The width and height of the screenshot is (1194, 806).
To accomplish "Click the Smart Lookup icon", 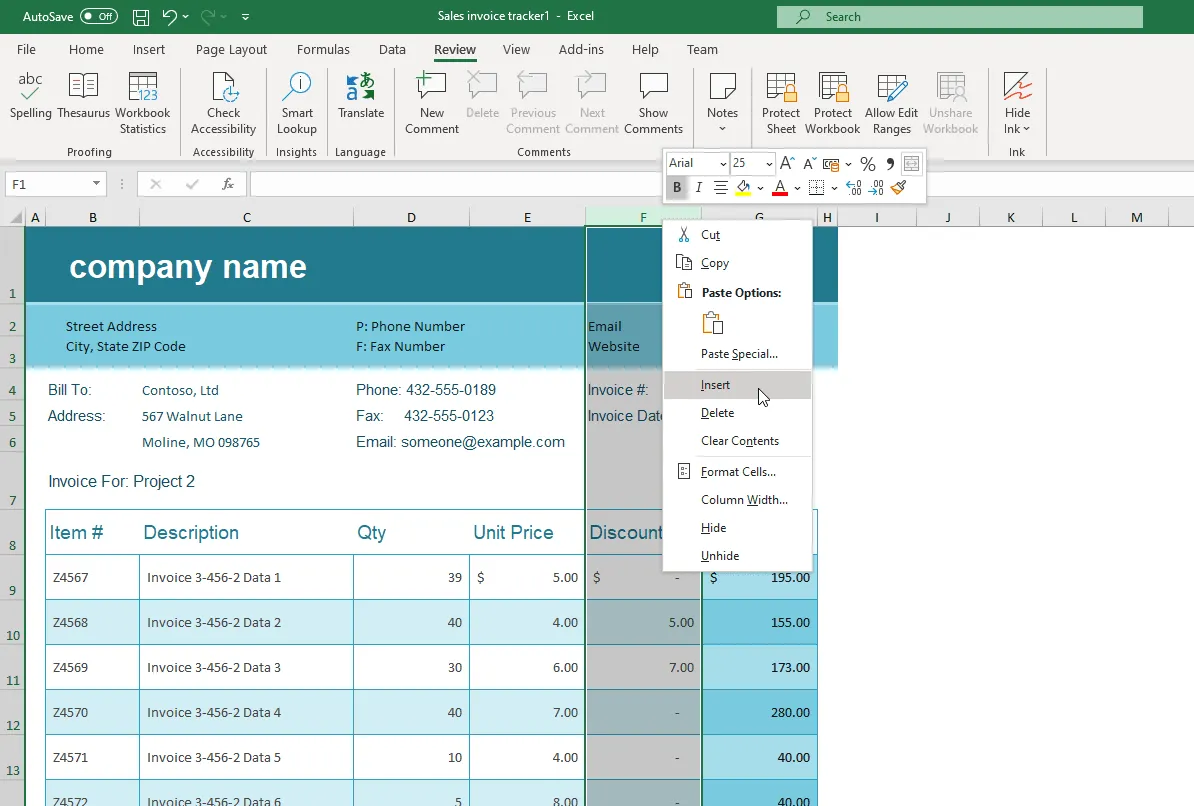I will tap(297, 102).
